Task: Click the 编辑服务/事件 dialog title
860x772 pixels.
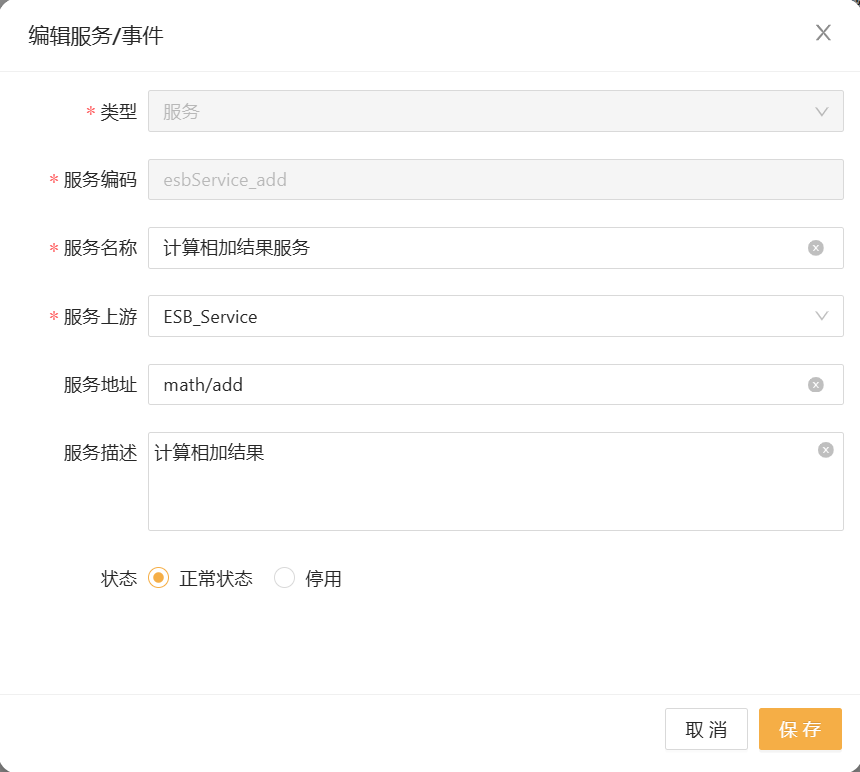Action: (95, 35)
